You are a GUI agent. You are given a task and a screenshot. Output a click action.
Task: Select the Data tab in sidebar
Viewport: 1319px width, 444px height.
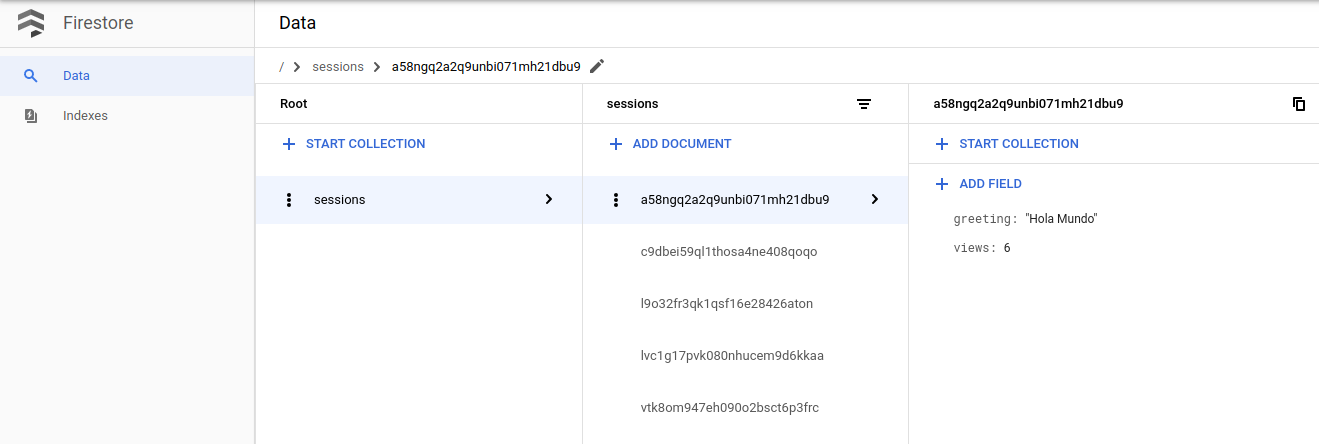pyautogui.click(x=77, y=76)
